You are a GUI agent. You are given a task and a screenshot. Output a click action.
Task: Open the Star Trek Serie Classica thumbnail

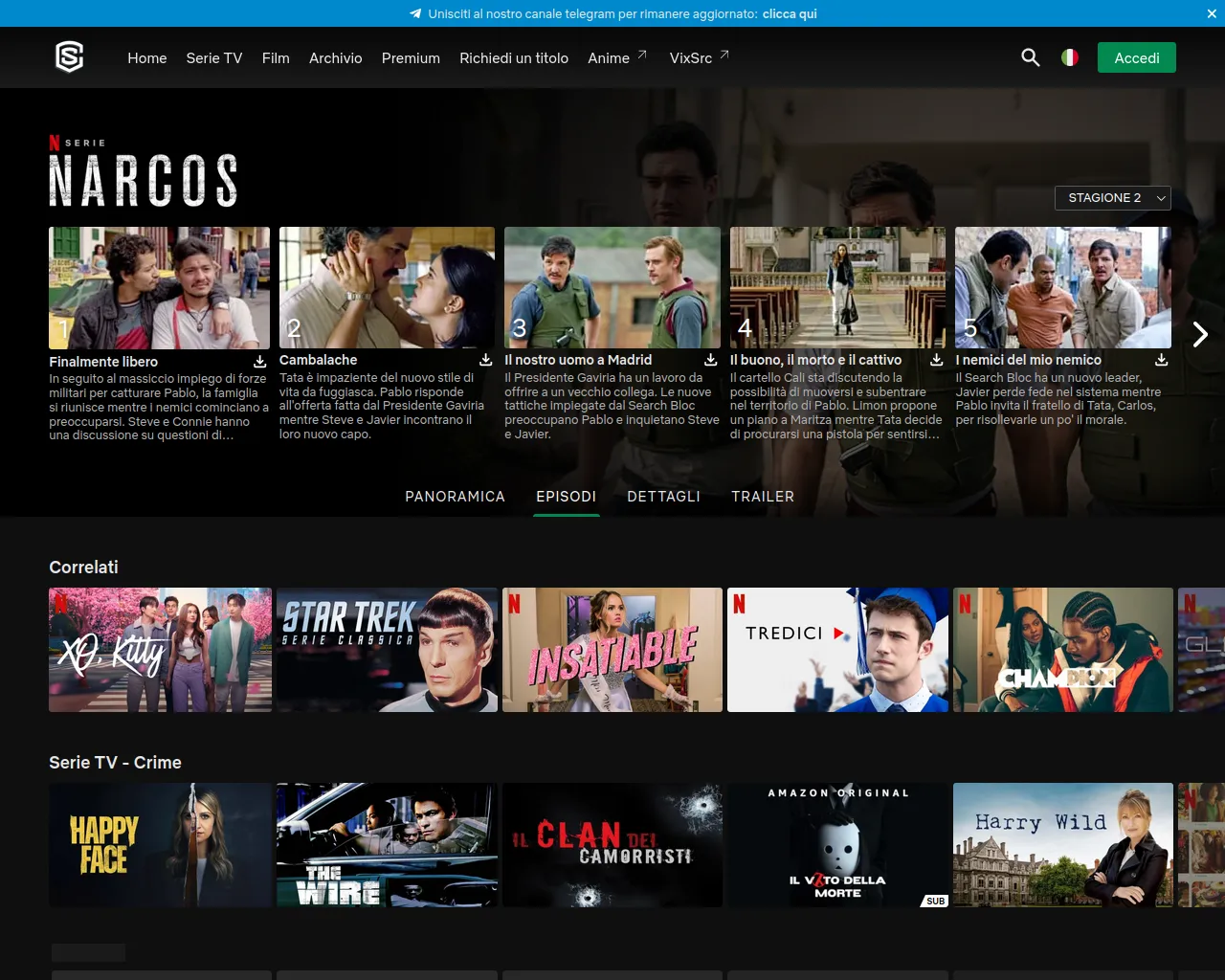coord(387,650)
